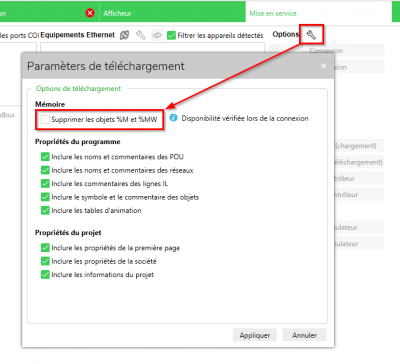
Task: Uncheck Inclure les informations du projet
Action: tap(45, 275)
